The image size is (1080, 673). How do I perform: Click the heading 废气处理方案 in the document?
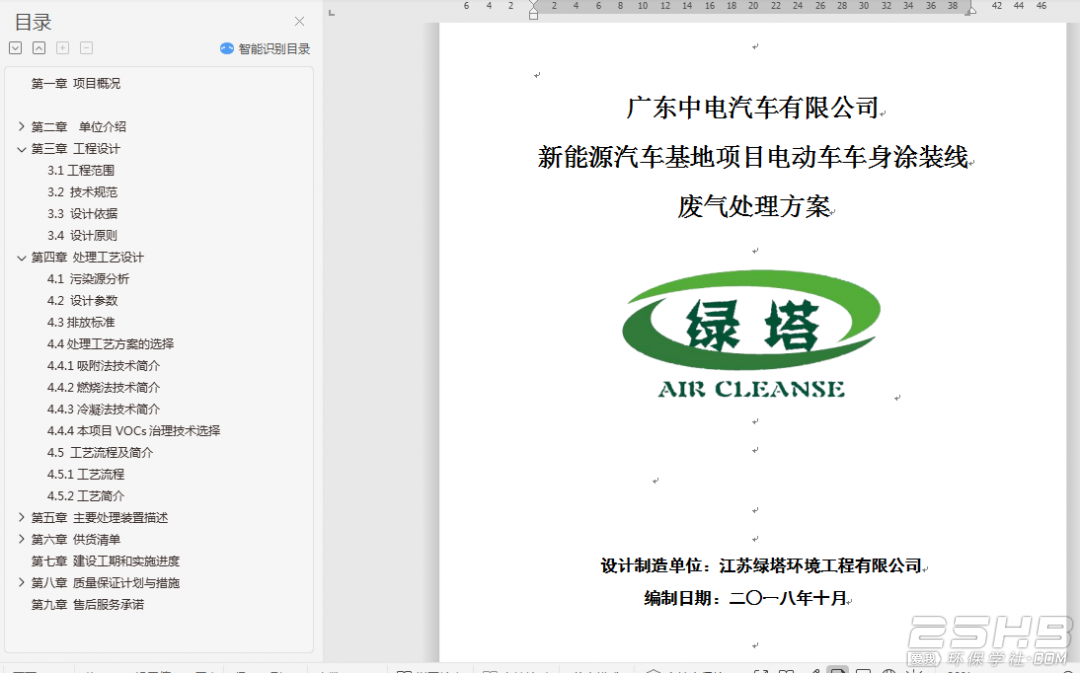754,206
